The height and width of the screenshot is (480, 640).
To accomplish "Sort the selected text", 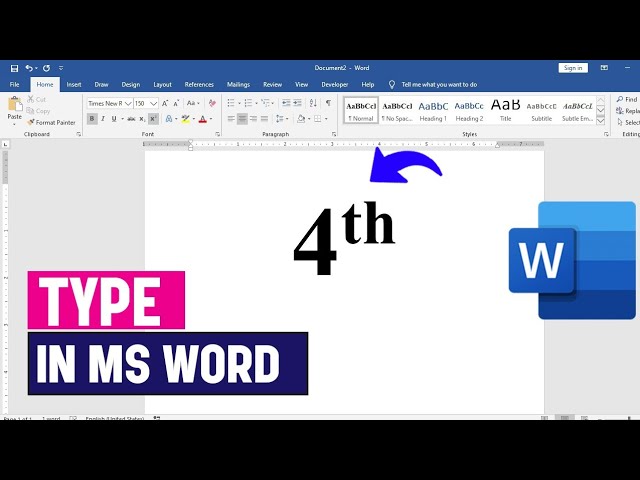I will 313,103.
